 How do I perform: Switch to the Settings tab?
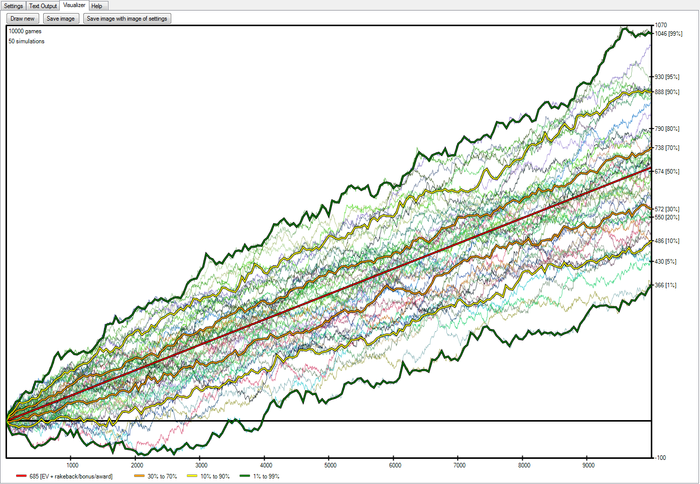click(13, 6)
